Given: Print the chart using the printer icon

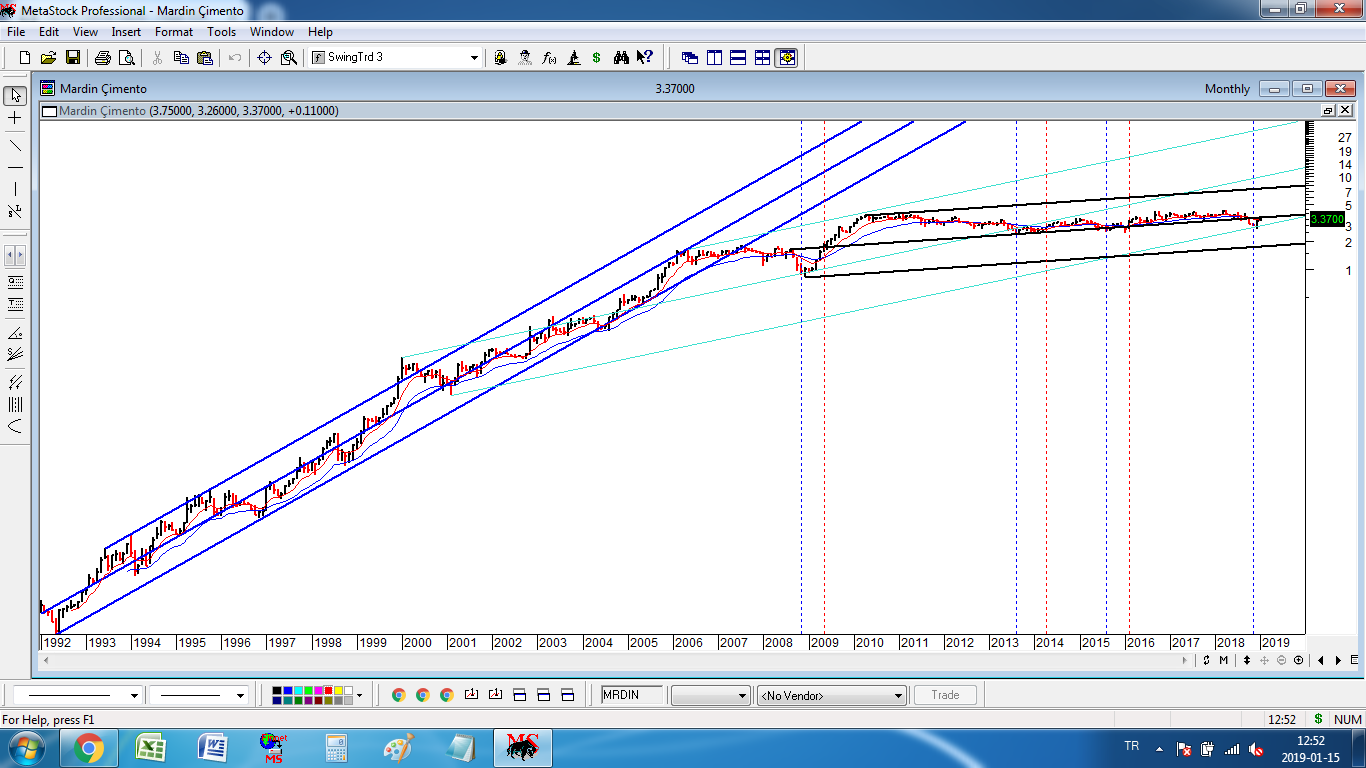Looking at the screenshot, I should pyautogui.click(x=103, y=58).
